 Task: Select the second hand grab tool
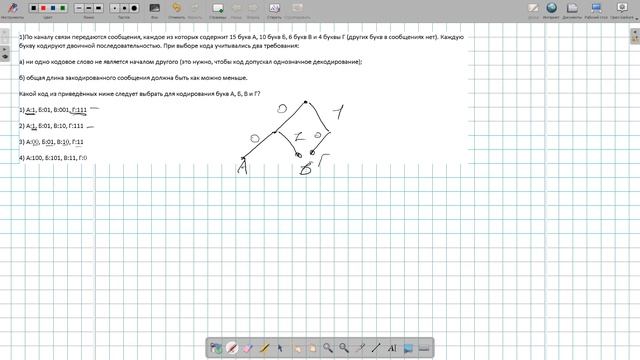313,348
